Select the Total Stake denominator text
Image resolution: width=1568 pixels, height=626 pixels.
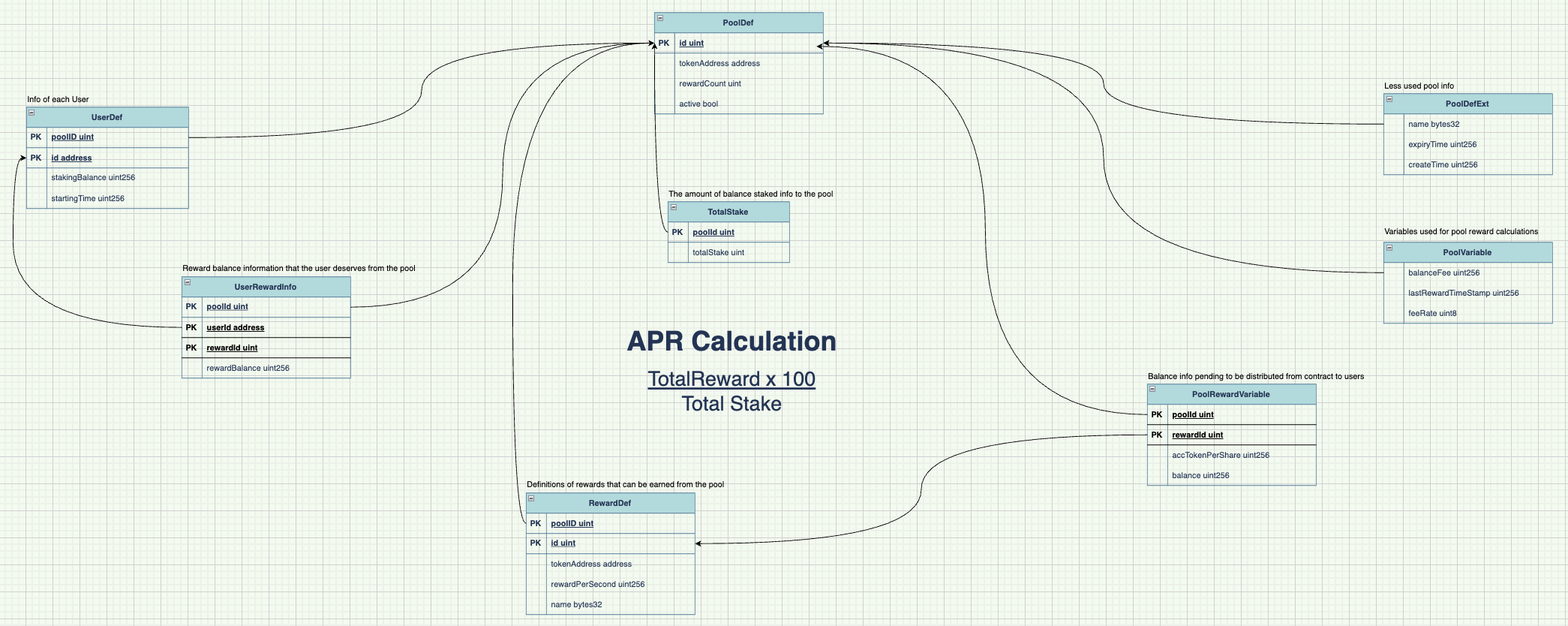pyautogui.click(x=731, y=404)
